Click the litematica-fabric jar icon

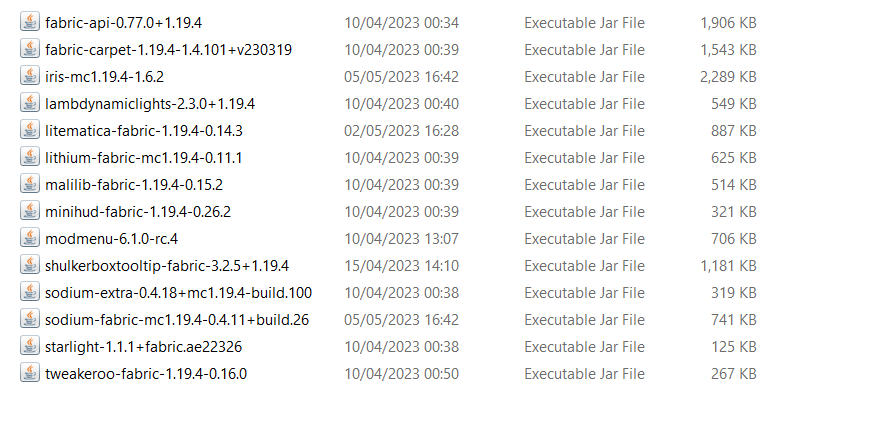[x=29, y=130]
